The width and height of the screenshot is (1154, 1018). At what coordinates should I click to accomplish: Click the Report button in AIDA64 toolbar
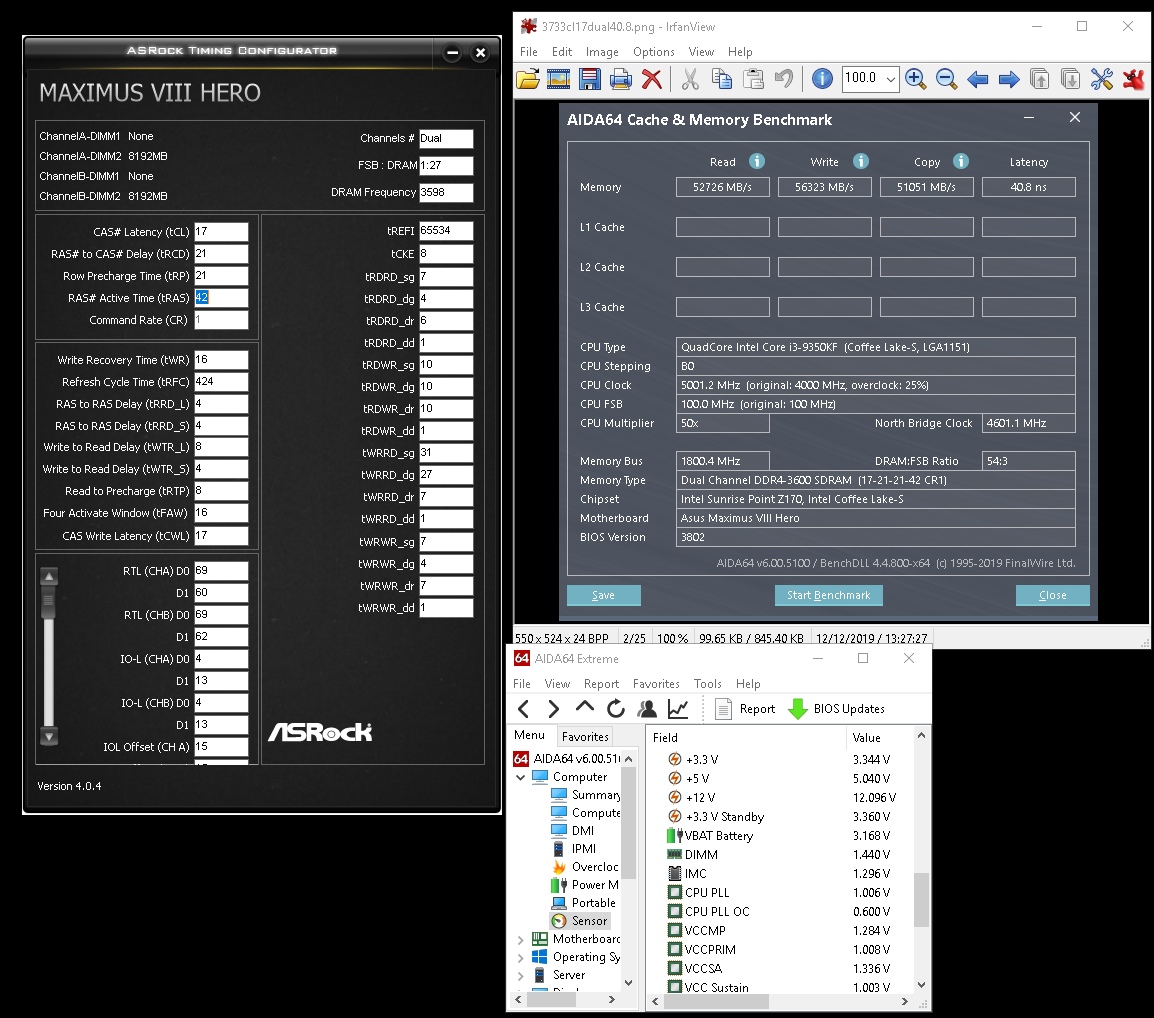click(x=745, y=709)
